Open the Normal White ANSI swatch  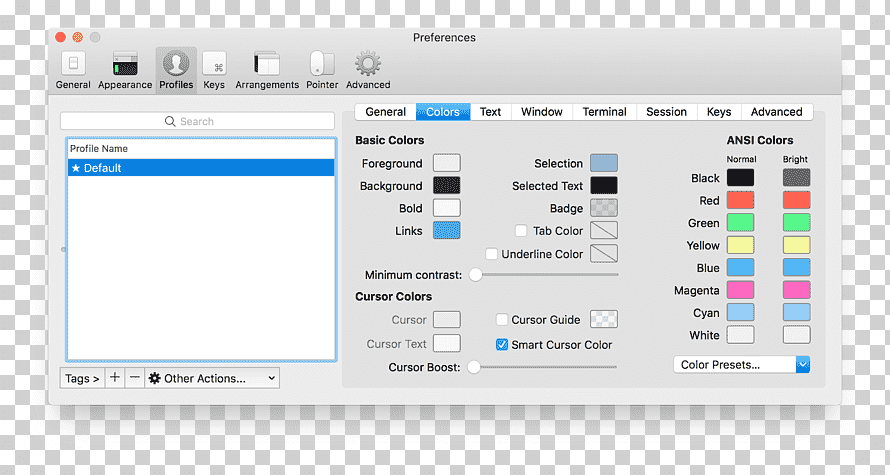[741, 335]
